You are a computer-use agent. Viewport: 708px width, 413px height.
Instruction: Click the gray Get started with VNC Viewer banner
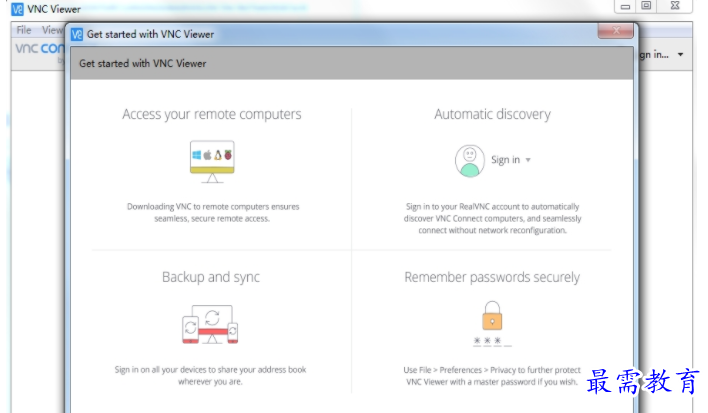tap(352, 63)
